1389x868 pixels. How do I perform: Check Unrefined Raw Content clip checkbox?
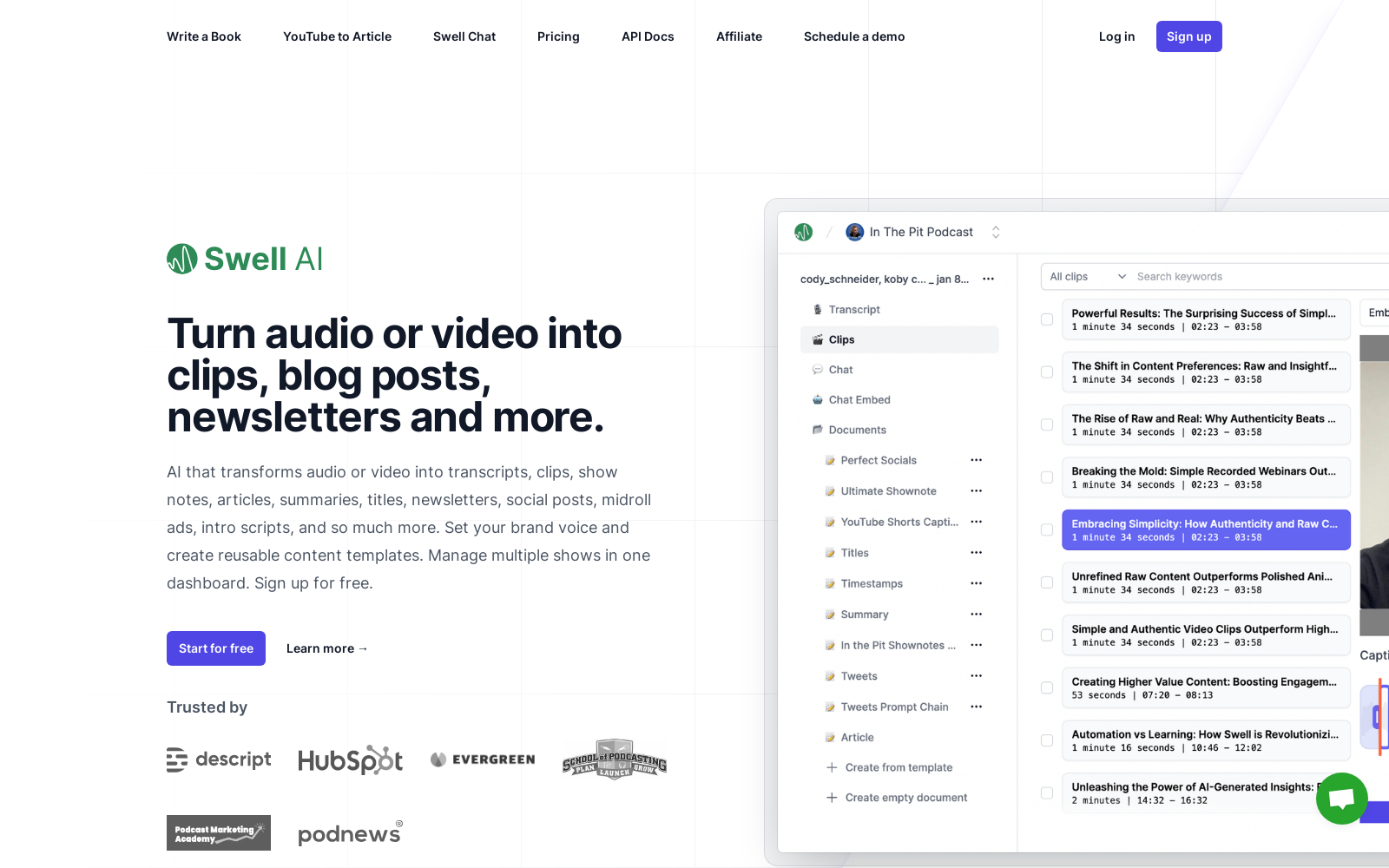(1047, 582)
